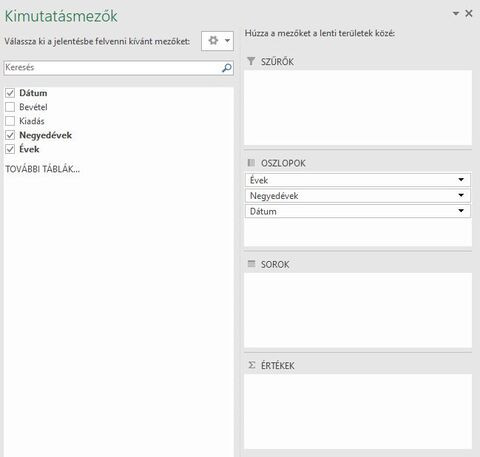The image size is (480, 457).
Task: Click the search magnifier icon
Action: (227, 68)
